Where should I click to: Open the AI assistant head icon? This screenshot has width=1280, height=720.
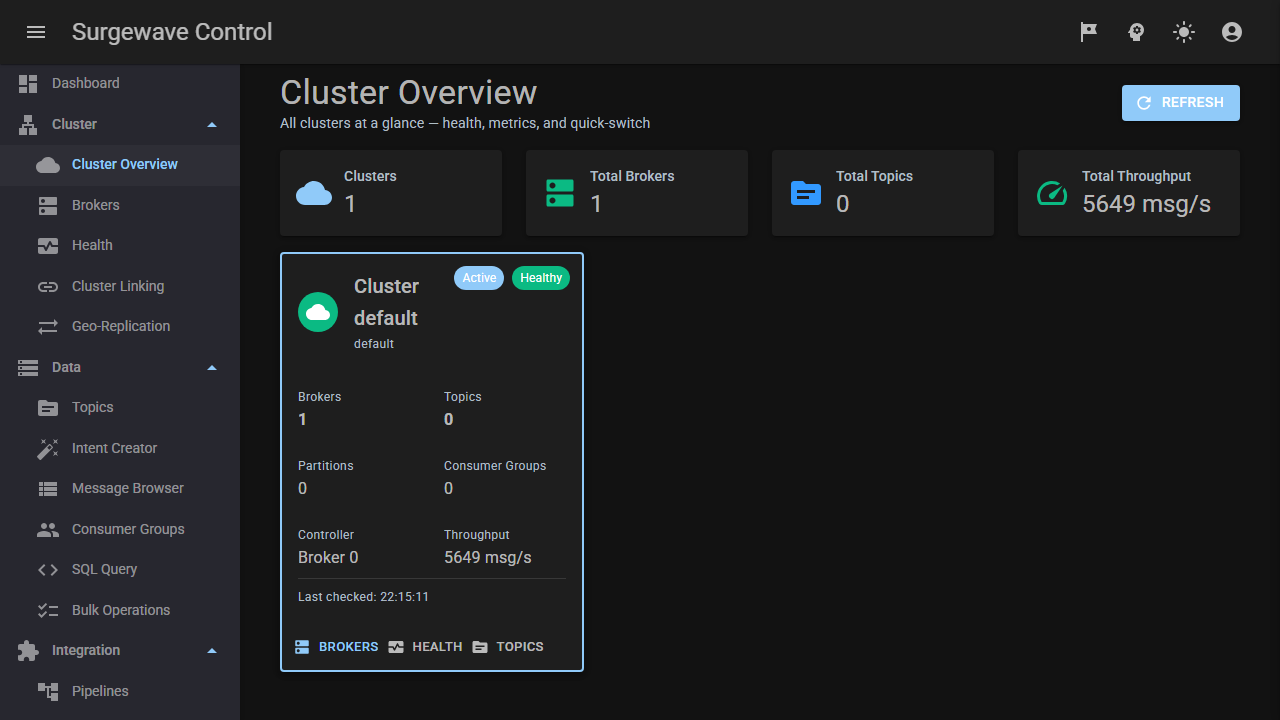pos(1136,32)
